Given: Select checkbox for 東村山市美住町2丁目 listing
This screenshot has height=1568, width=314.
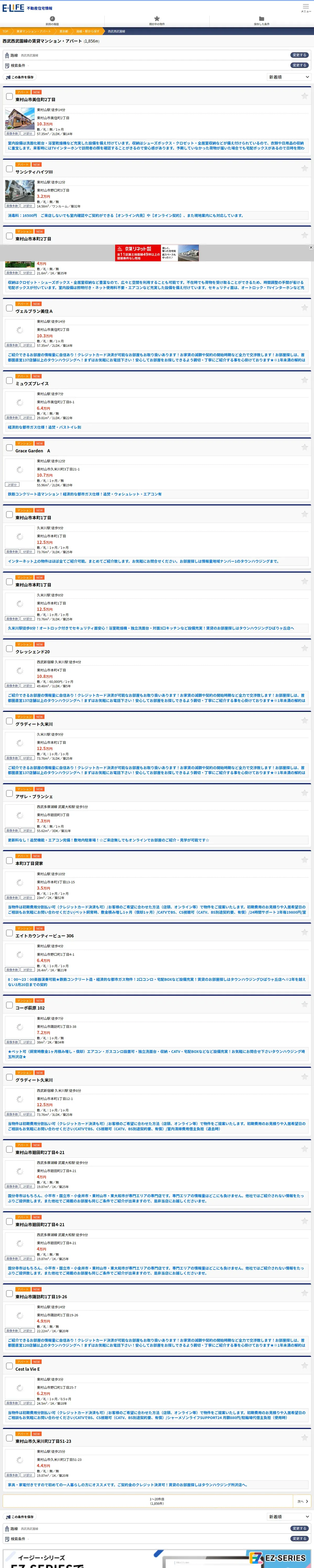Looking at the screenshot, I should point(9,97).
